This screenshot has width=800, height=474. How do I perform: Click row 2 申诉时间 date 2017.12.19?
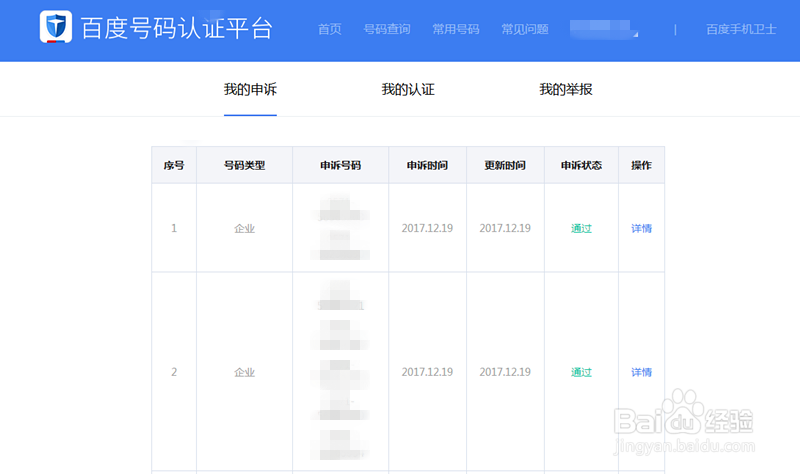coord(427,372)
